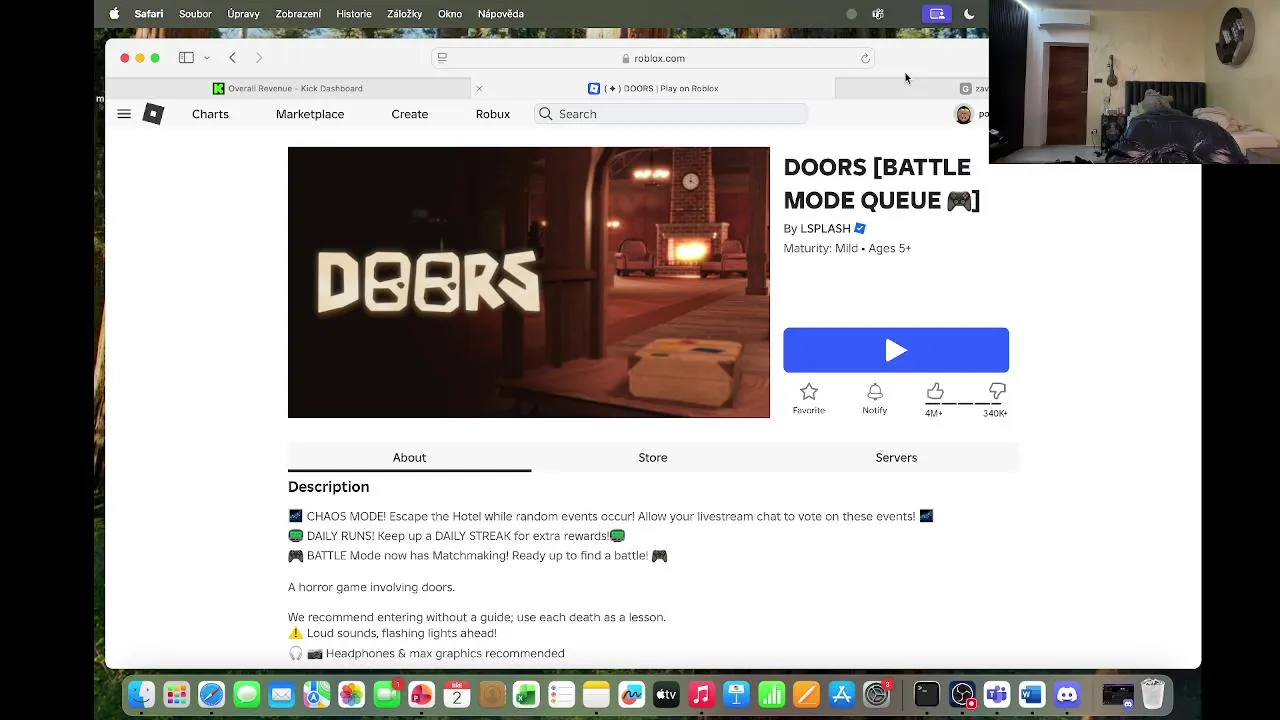The height and width of the screenshot is (720, 1280).
Task: Click the verified badge next to LSPLASH
Action: click(859, 228)
